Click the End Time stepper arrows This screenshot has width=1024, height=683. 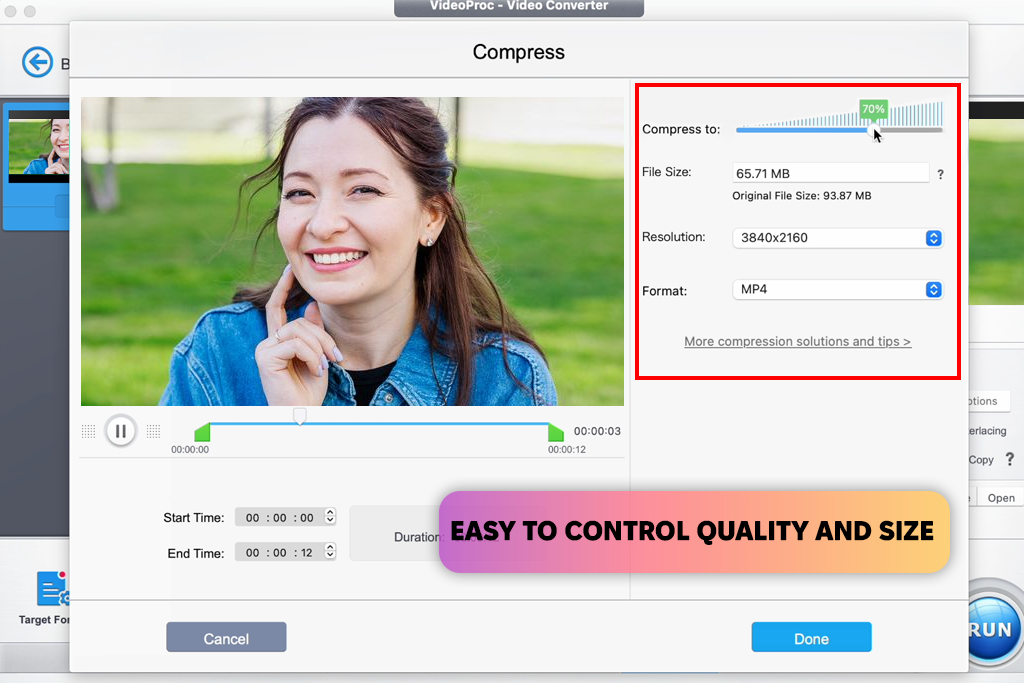click(330, 552)
